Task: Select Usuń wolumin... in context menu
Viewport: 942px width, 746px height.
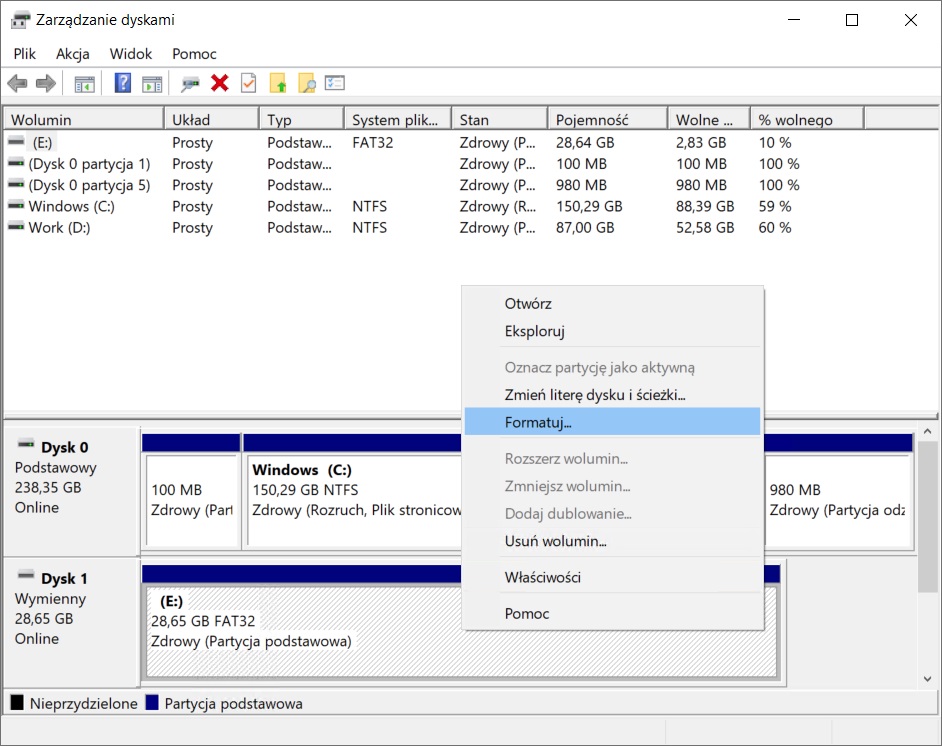Action: (555, 541)
